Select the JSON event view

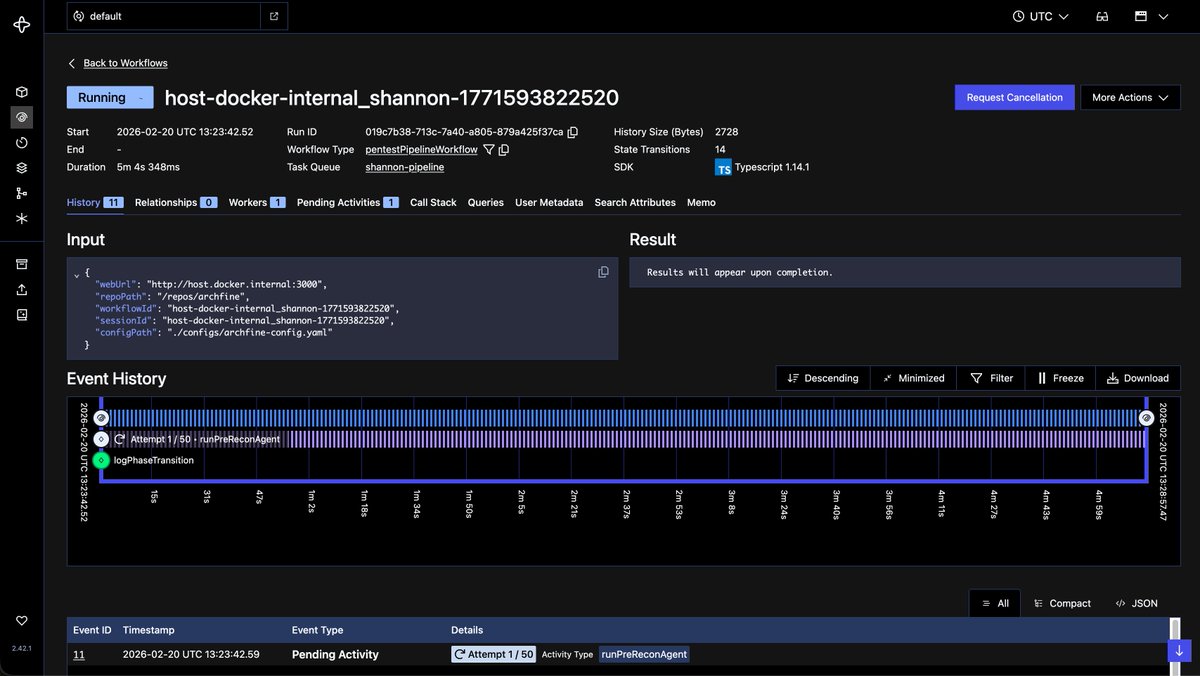click(x=1137, y=603)
